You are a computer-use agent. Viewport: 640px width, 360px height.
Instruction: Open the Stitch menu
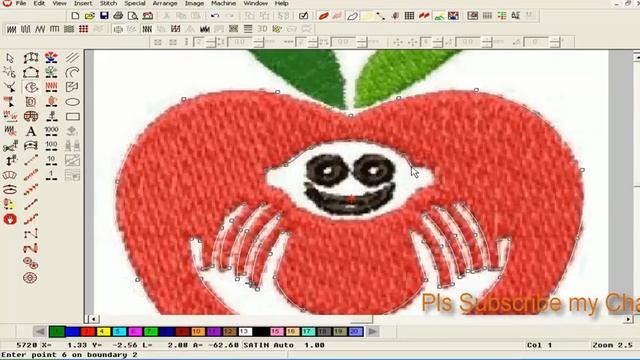point(109,3)
